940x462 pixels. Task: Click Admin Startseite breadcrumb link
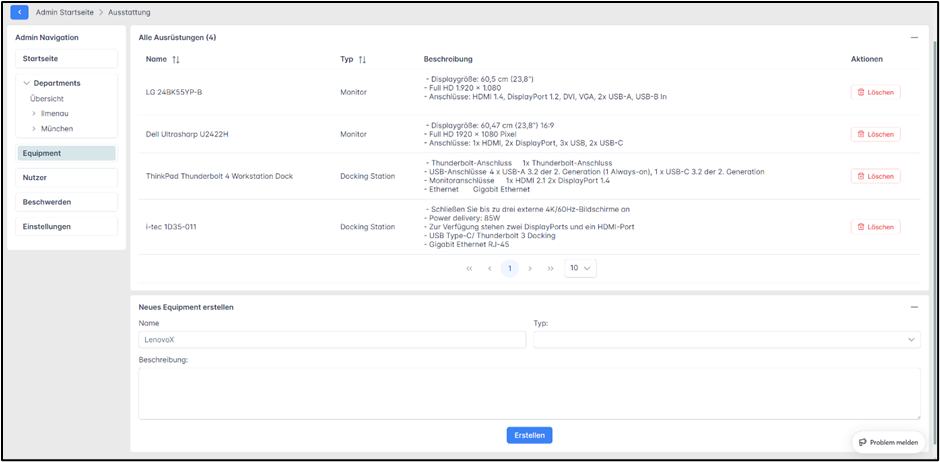pyautogui.click(x=64, y=12)
